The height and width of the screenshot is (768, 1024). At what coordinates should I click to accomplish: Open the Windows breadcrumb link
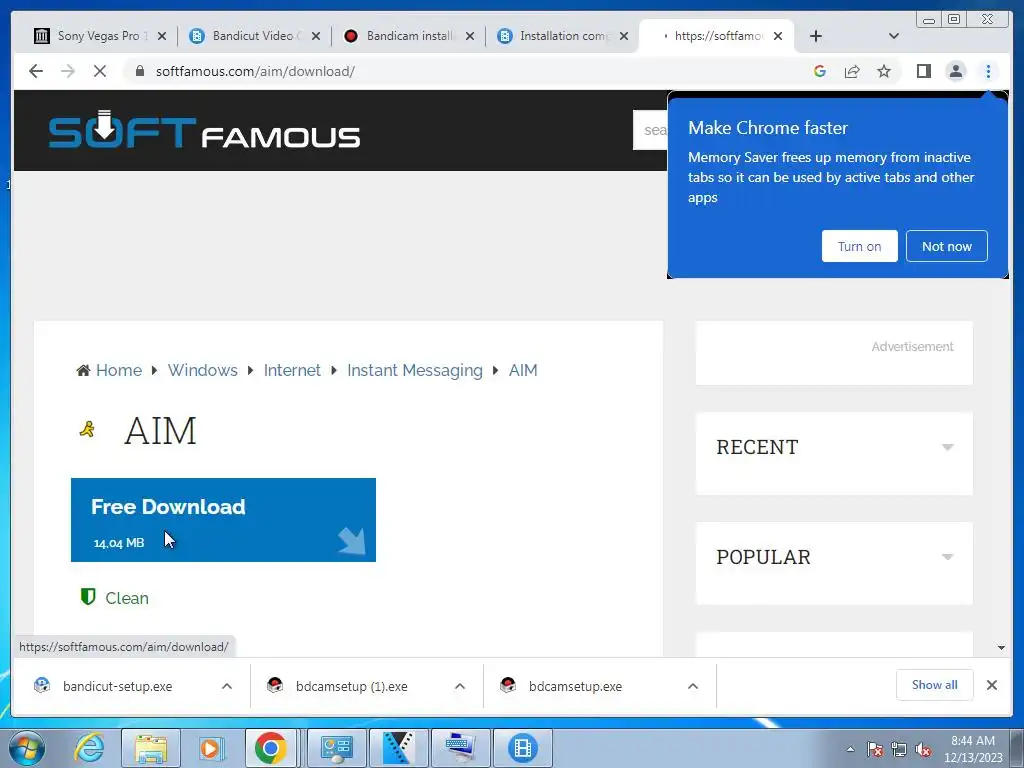(202, 370)
